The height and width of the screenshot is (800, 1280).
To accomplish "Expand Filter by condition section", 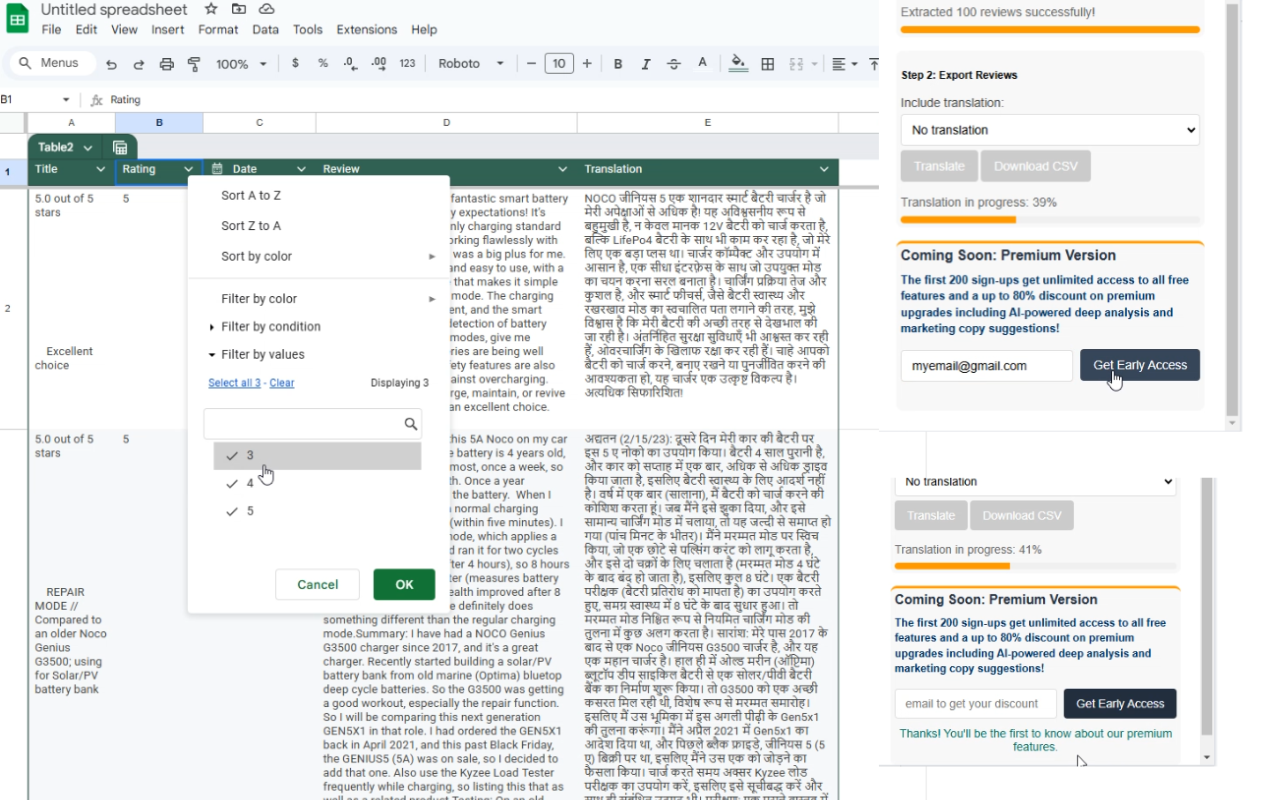I will point(264,327).
